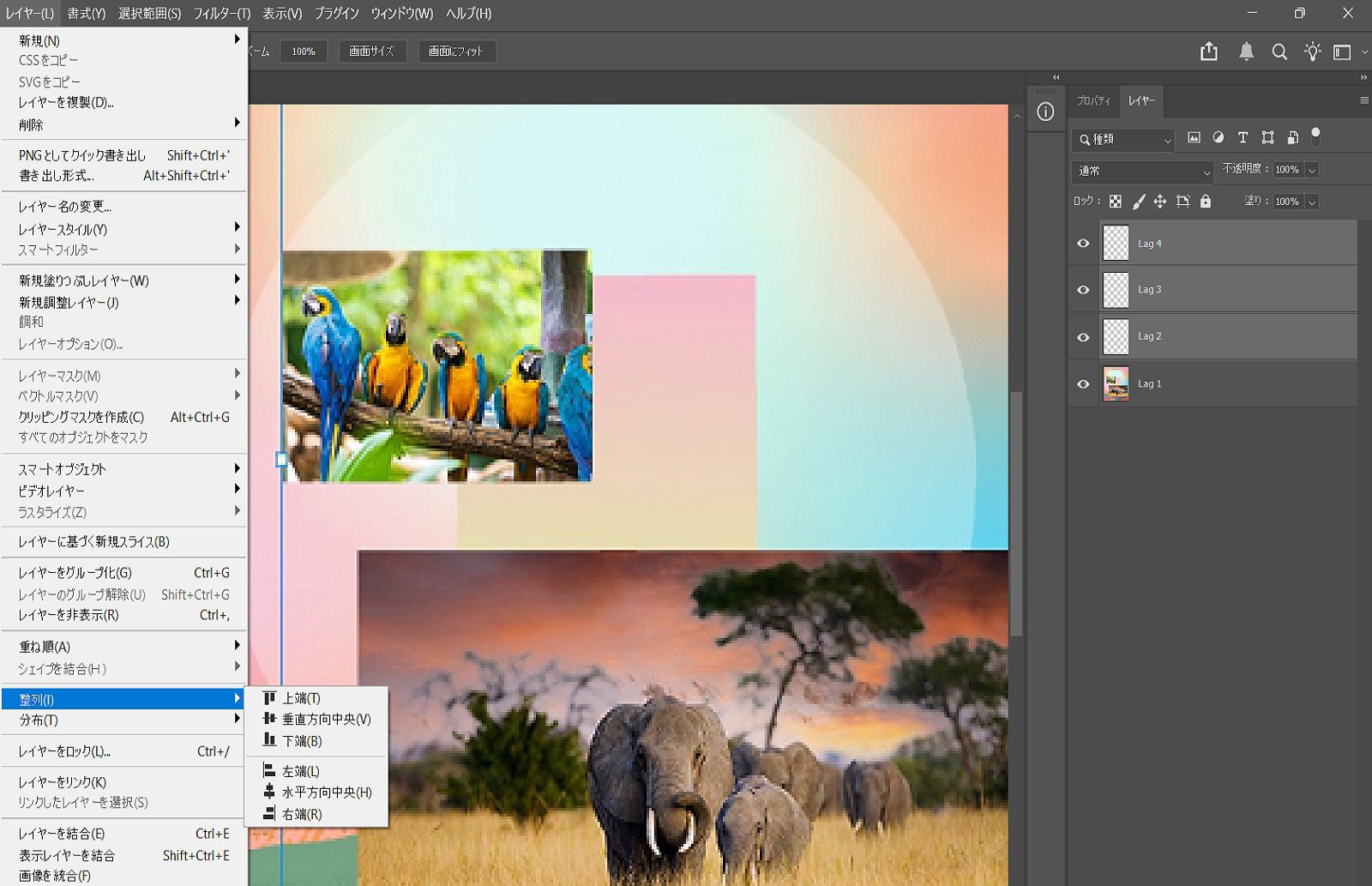Screen dimensions: 1372x886
Task: Choose 垂直方向中央(V) alignment
Action: point(316,719)
